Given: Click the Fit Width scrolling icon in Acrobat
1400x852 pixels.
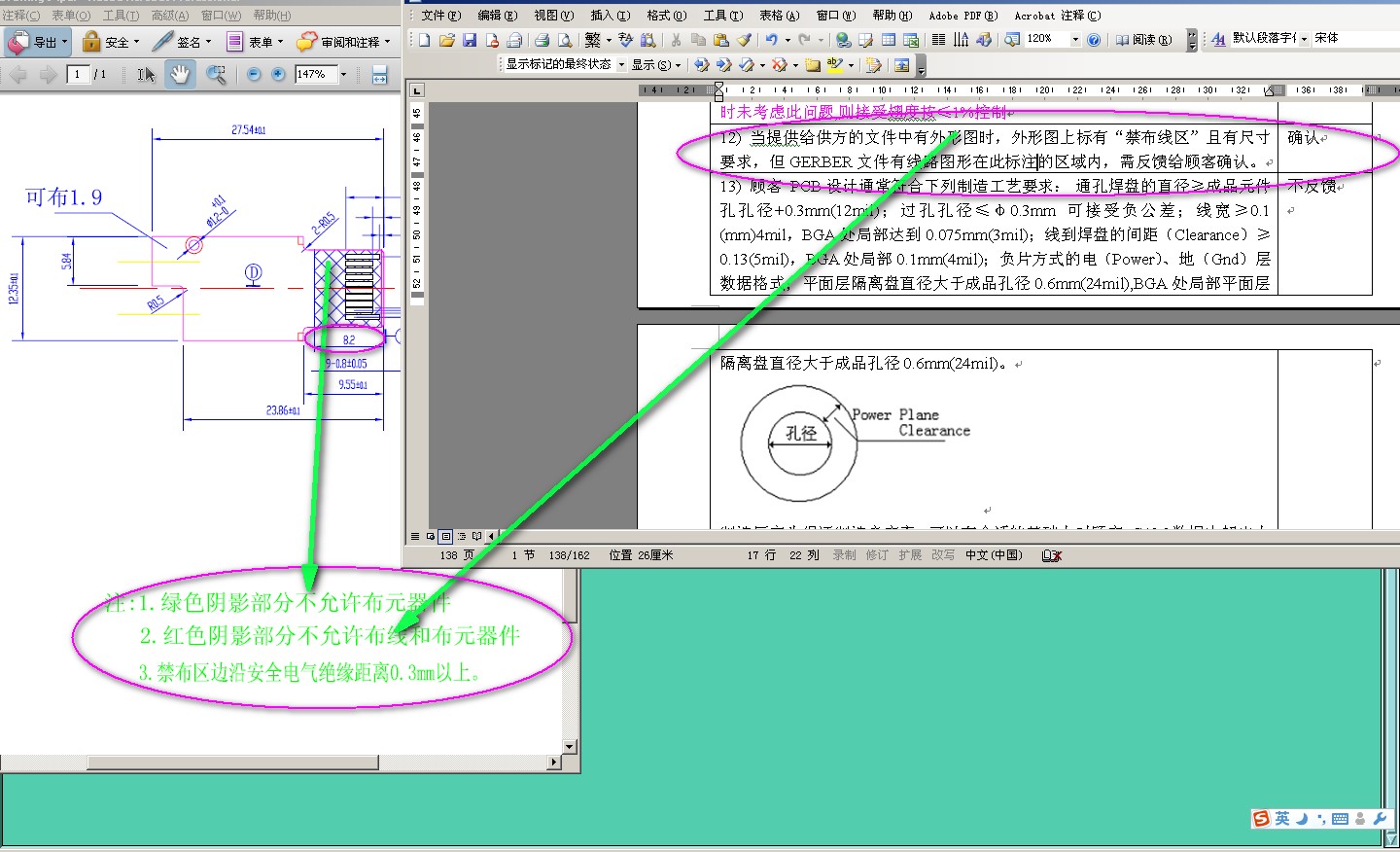Looking at the screenshot, I should coord(380,74).
